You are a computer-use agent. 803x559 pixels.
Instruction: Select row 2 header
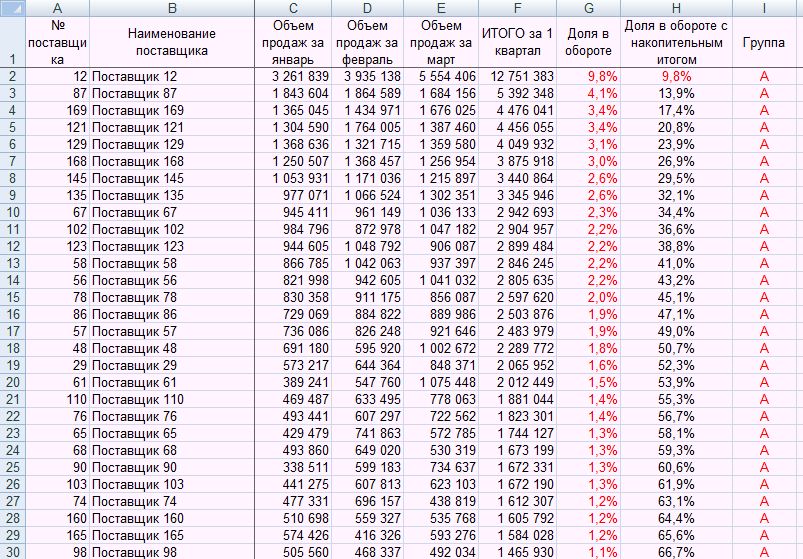[x=12, y=76]
